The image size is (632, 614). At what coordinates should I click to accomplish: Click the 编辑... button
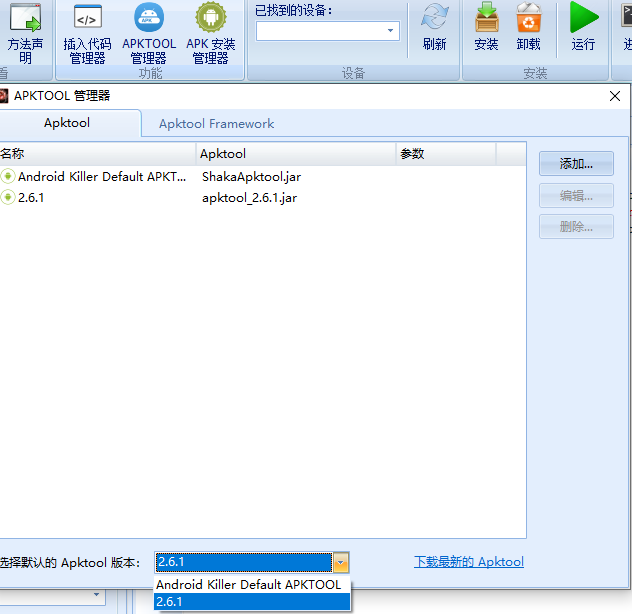[576, 196]
